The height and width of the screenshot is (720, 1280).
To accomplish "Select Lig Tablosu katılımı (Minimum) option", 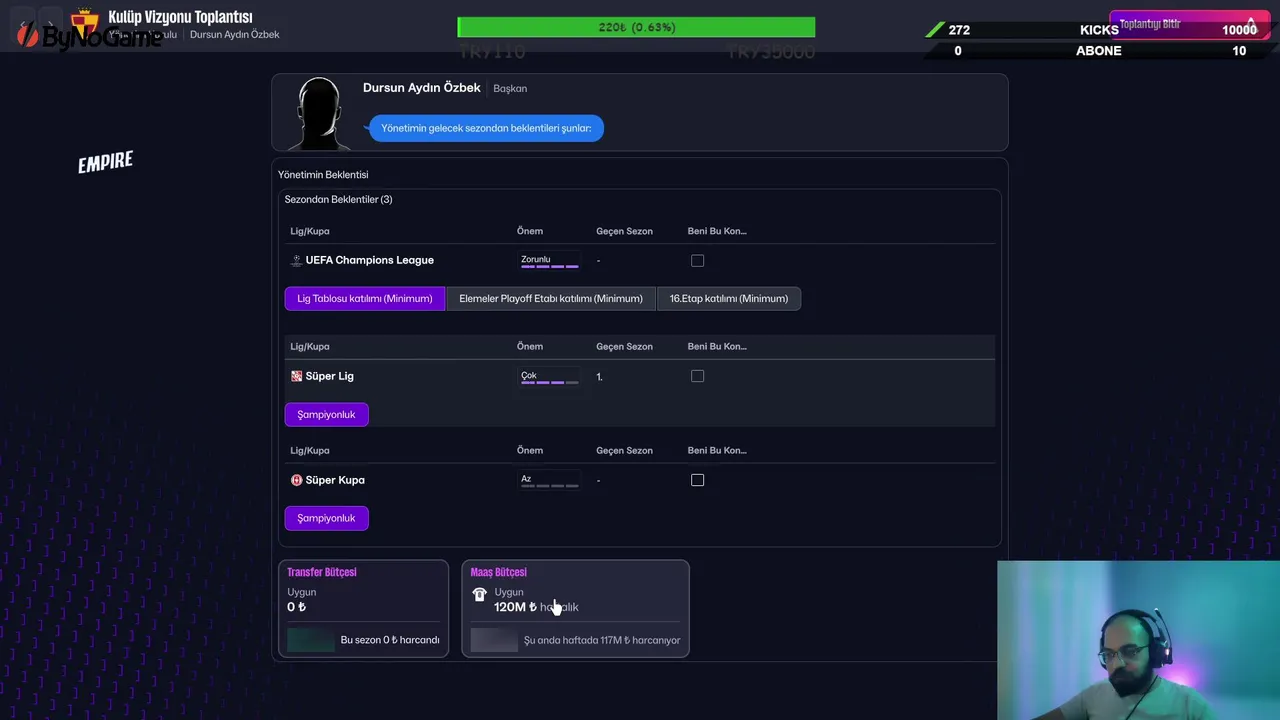I will point(365,298).
